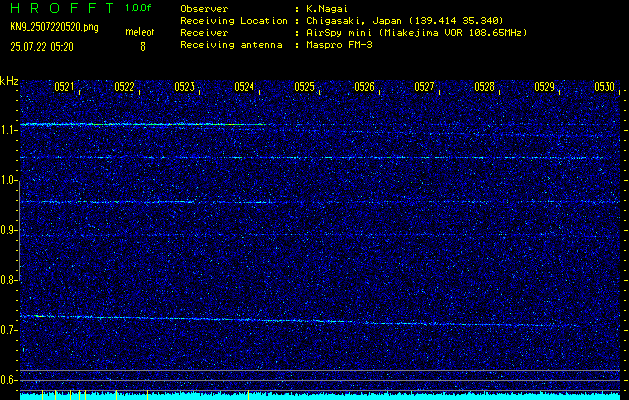This screenshot has width=629, height=400.
Task: Click the 0526 time axis label
Action: point(364,87)
